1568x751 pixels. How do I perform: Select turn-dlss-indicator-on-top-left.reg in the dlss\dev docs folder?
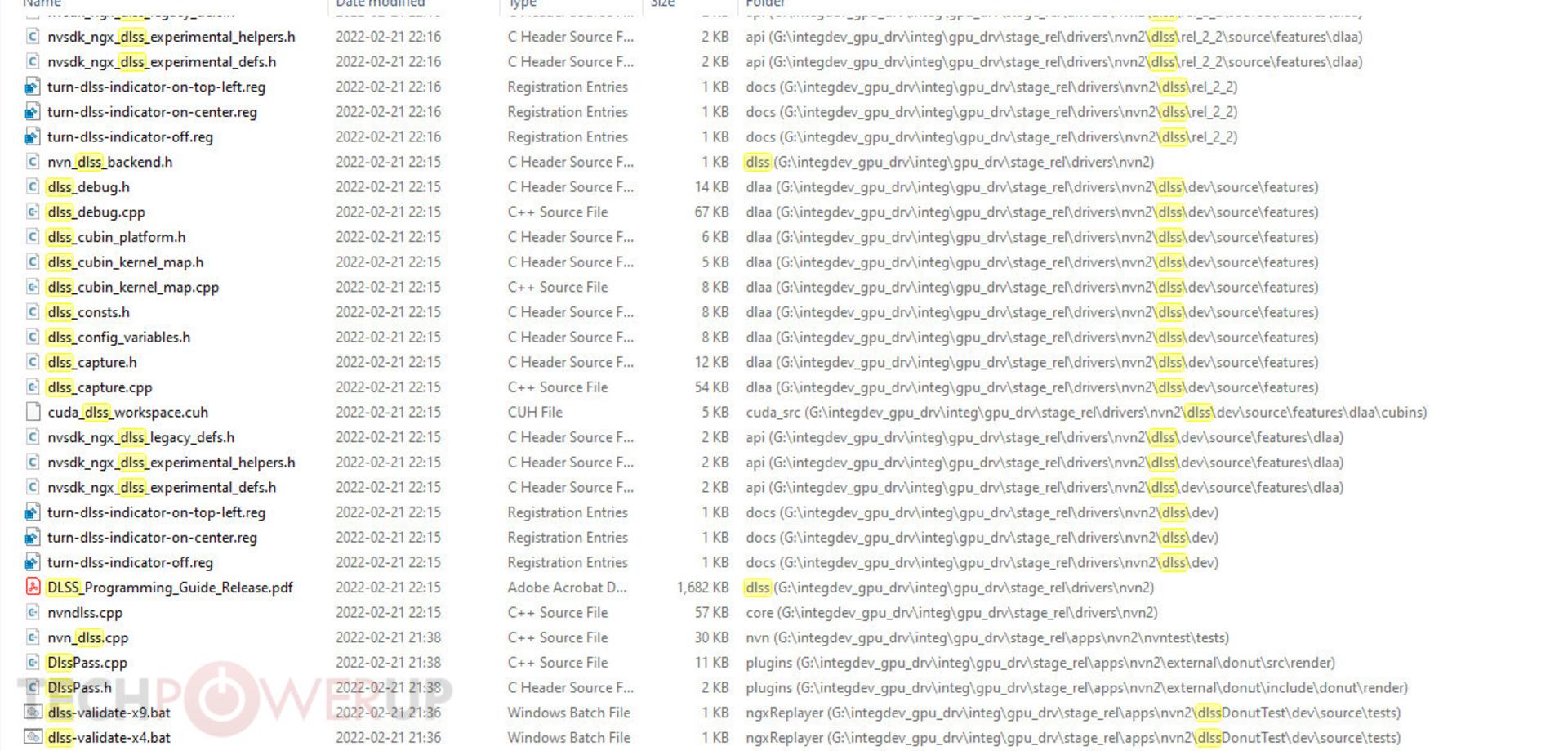point(157,512)
